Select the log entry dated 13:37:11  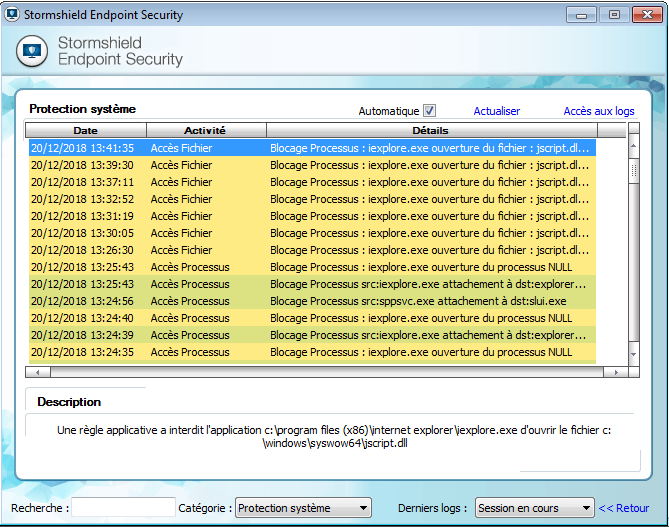click(x=312, y=182)
